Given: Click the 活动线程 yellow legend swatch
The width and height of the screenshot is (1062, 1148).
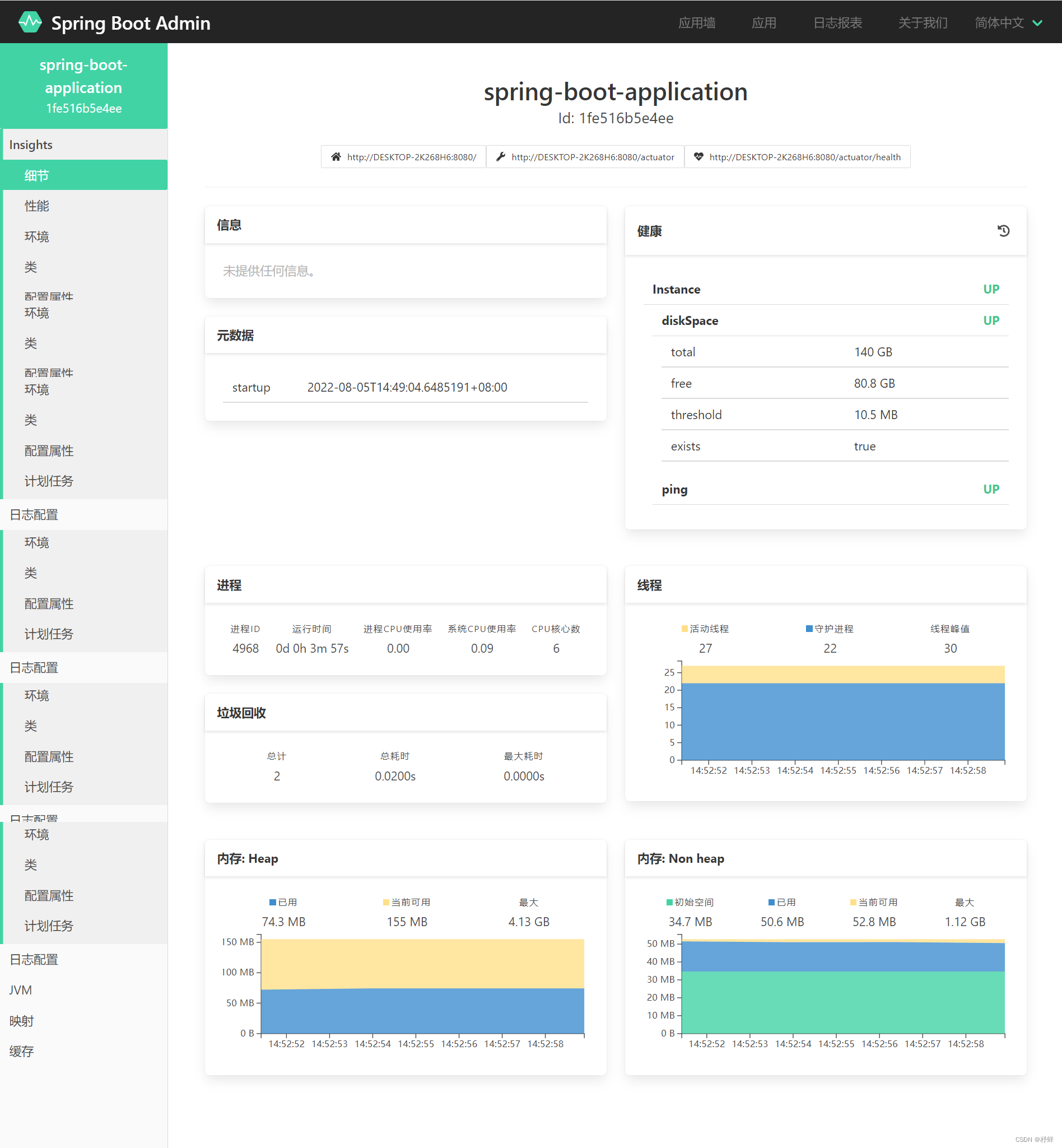Looking at the screenshot, I should [x=684, y=629].
